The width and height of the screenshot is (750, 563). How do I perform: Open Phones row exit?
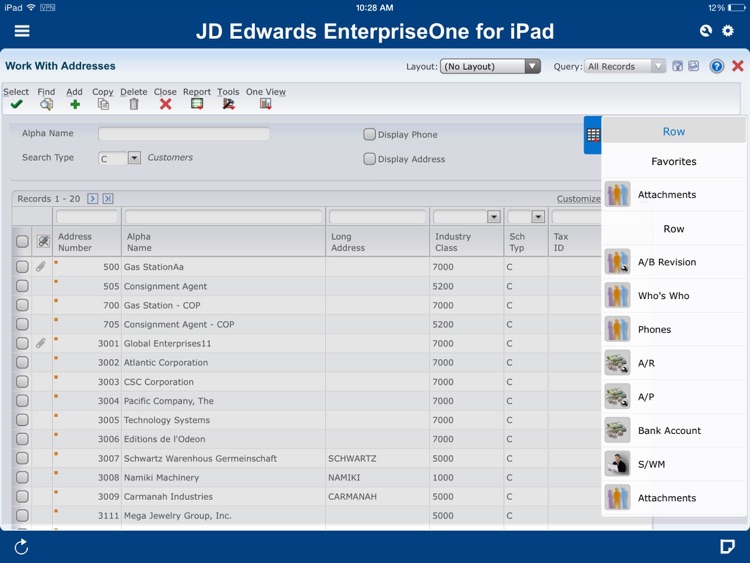click(x=673, y=329)
